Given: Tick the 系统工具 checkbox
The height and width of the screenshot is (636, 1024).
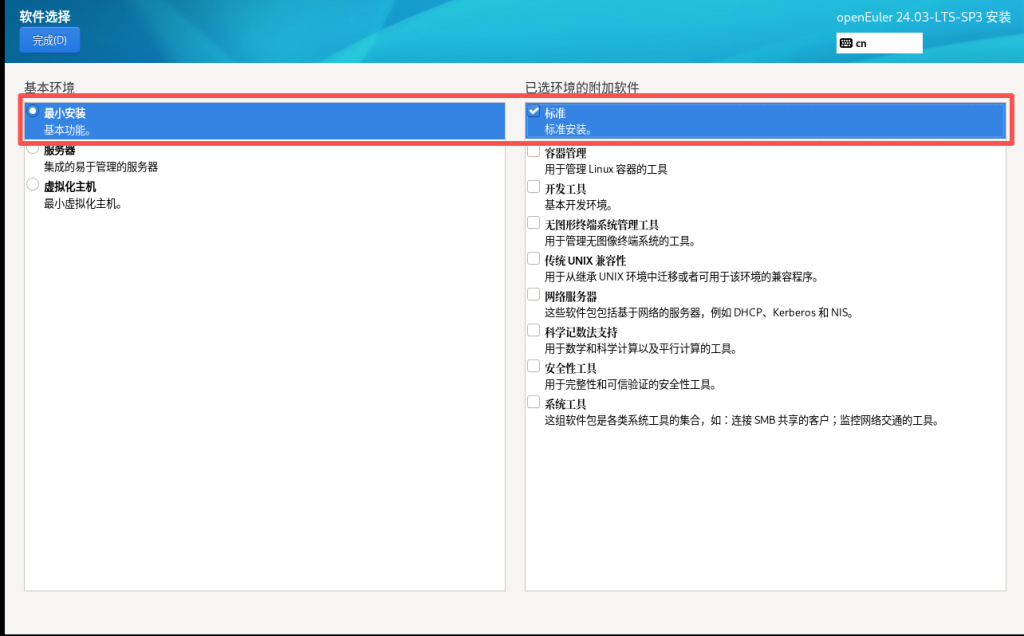Looking at the screenshot, I should [534, 403].
